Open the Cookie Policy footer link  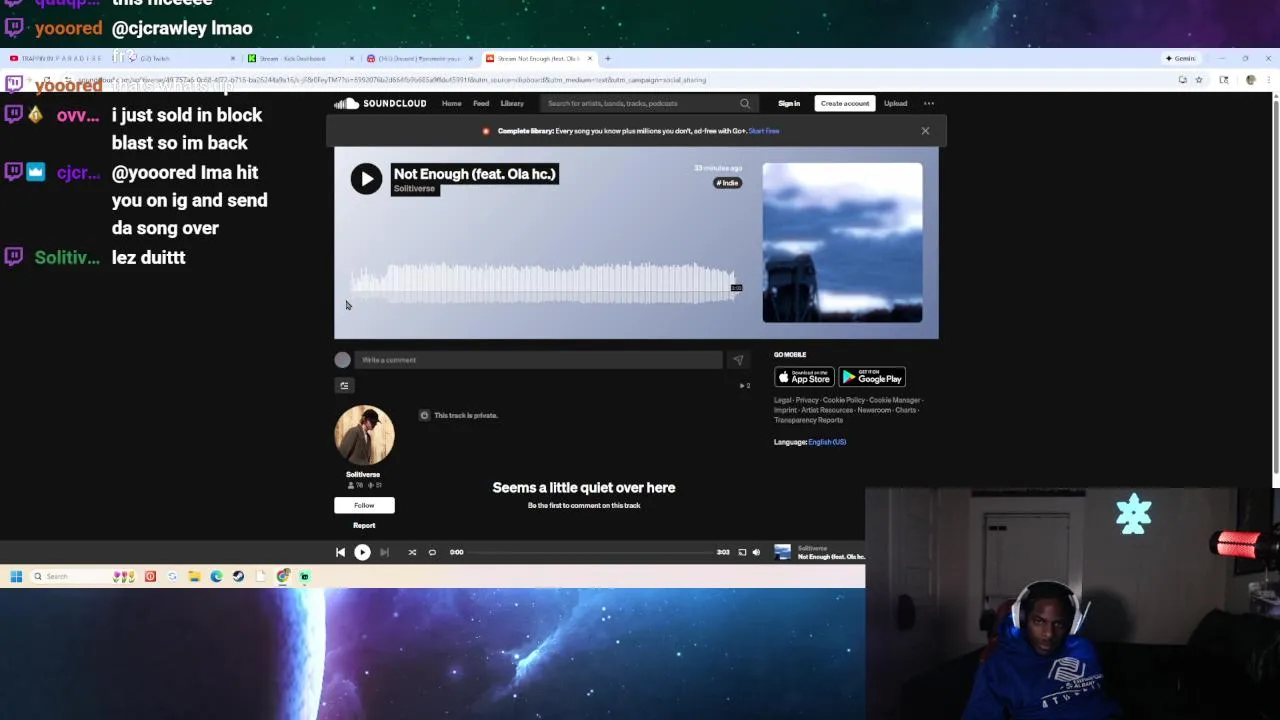point(844,400)
